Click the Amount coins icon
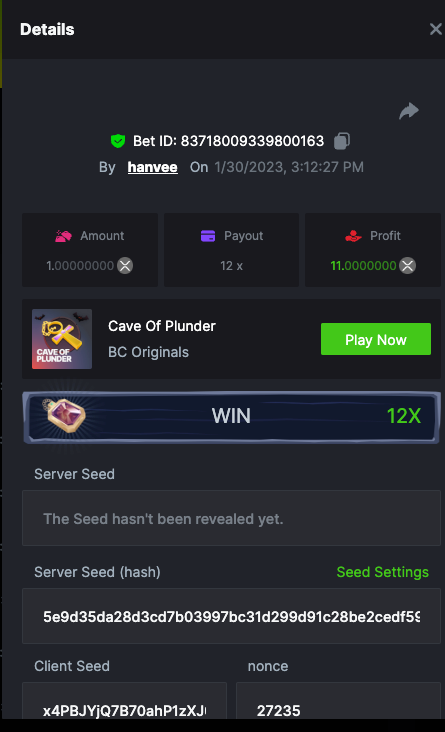The height and width of the screenshot is (732, 445). tap(64, 236)
